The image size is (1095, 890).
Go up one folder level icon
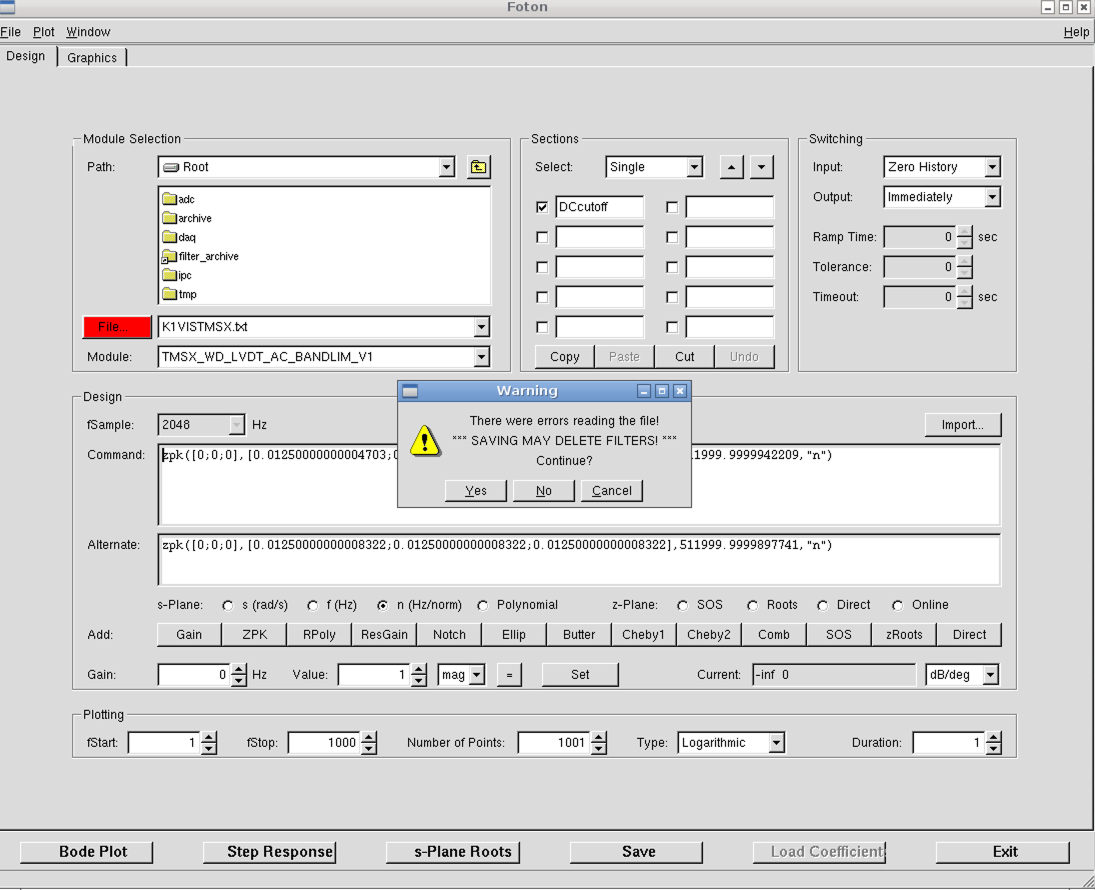pos(478,167)
